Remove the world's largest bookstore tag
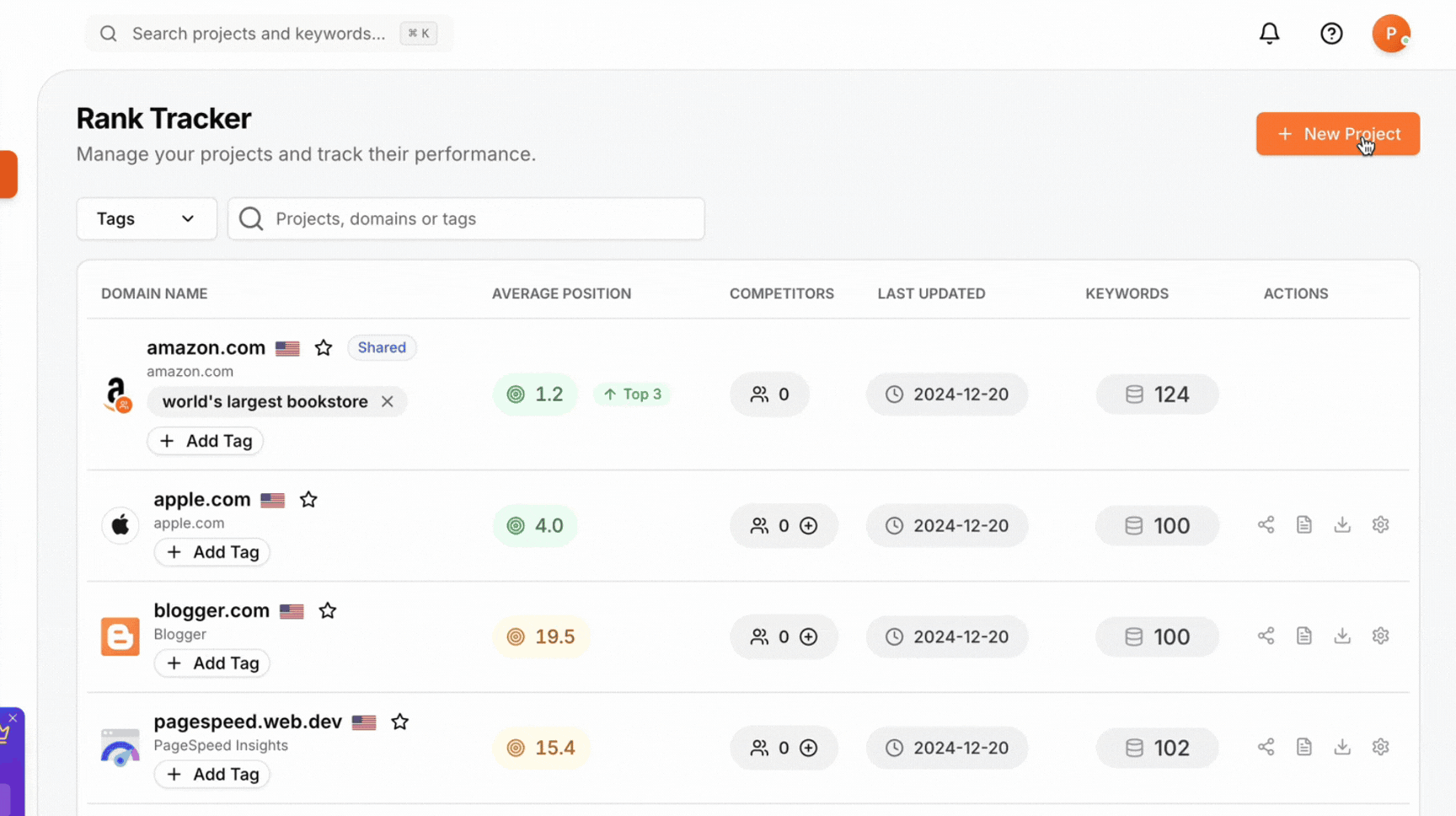Viewport: 1456px width, 816px height. (x=388, y=402)
